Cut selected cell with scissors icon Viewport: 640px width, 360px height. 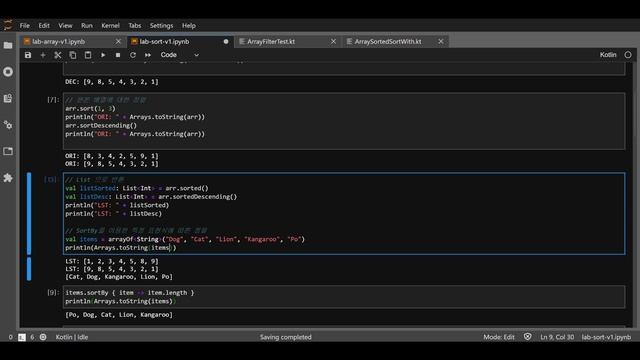click(x=58, y=55)
